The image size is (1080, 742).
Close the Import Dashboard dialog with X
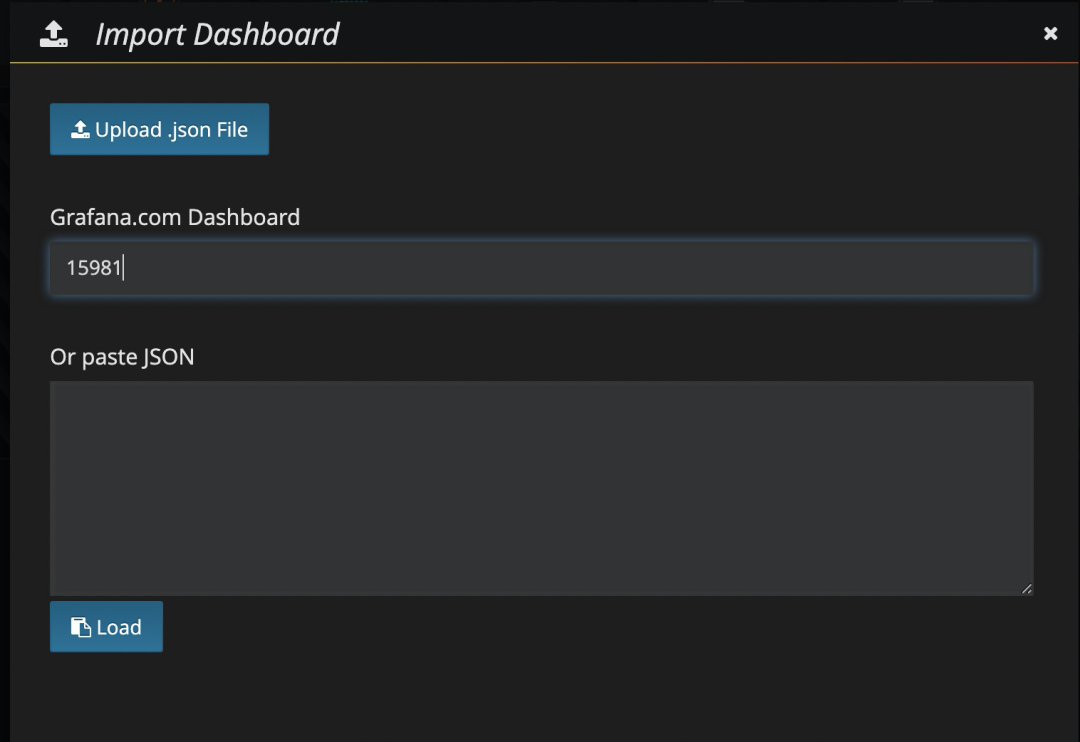click(x=1050, y=34)
